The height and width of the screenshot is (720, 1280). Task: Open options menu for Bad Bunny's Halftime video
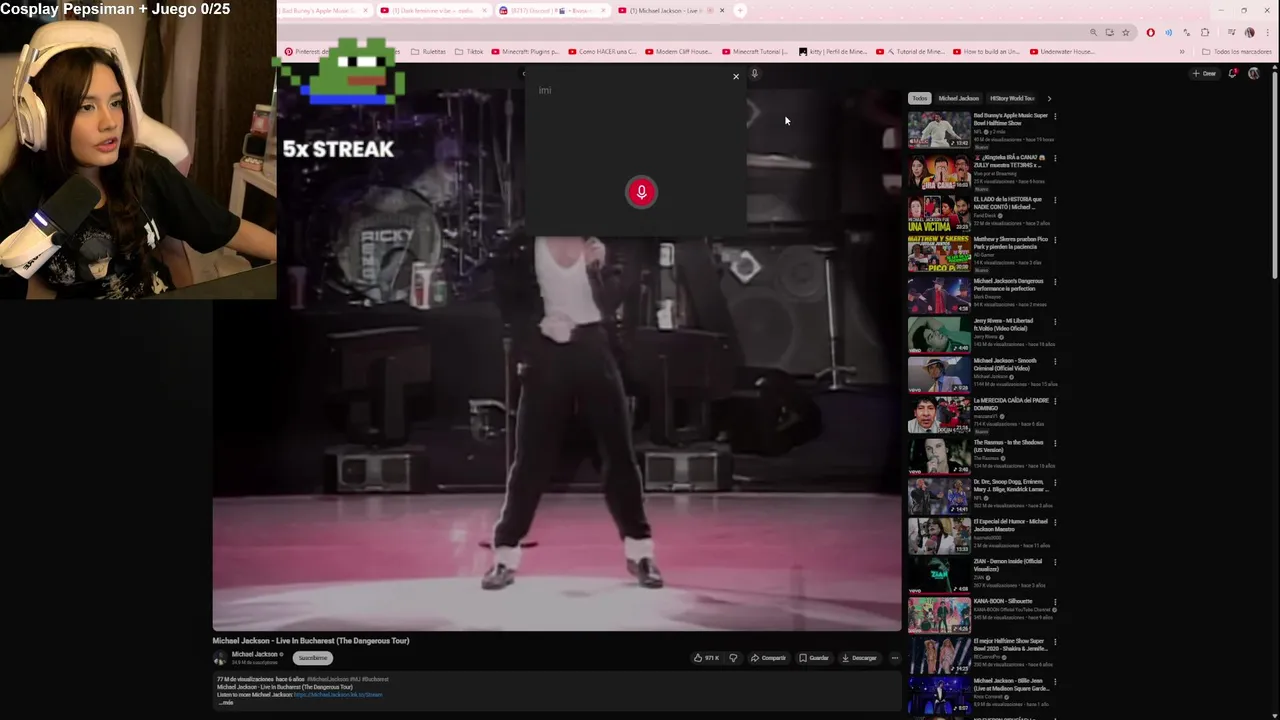pyautogui.click(x=1055, y=116)
